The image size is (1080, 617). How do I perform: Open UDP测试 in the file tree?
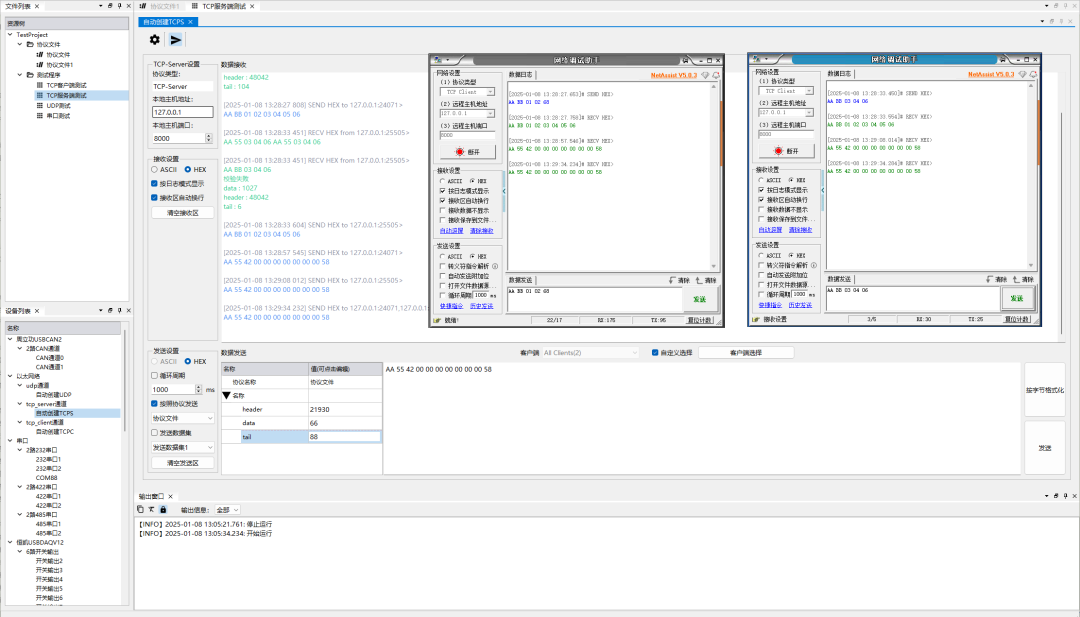tap(59, 106)
